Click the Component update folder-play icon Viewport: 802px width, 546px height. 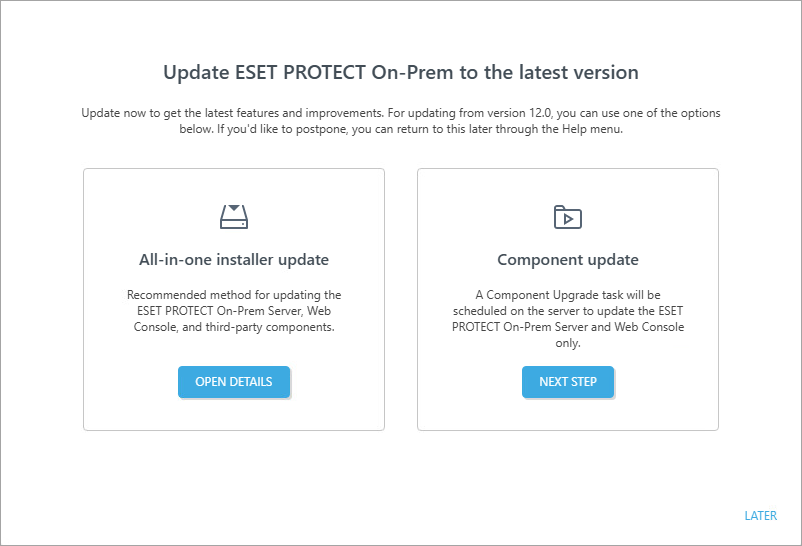tap(567, 217)
